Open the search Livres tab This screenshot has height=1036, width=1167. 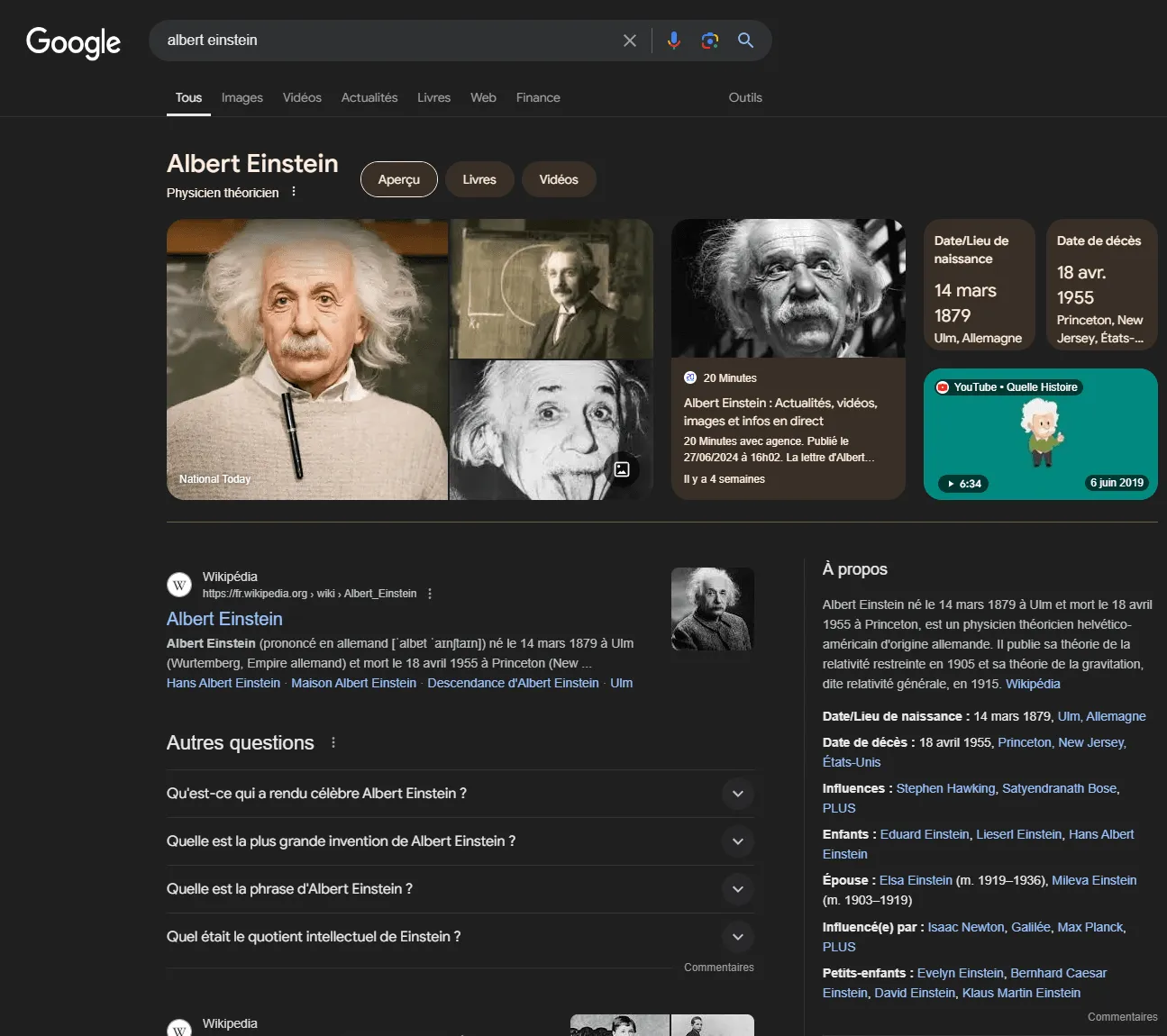433,97
